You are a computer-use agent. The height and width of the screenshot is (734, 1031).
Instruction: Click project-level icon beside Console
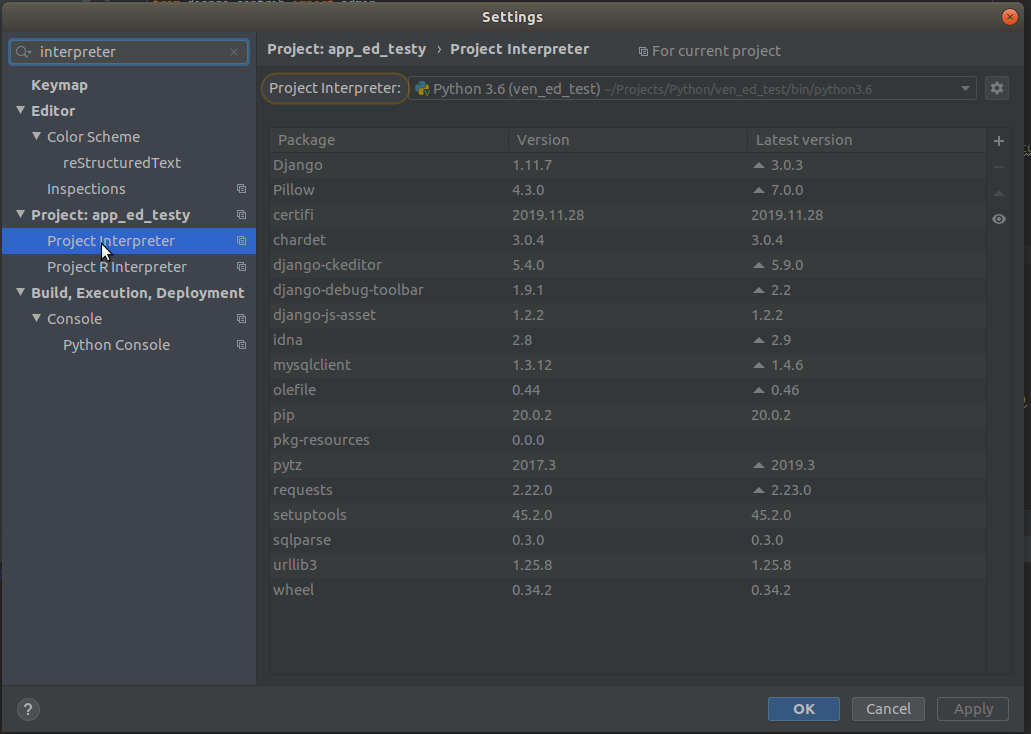[241, 318]
